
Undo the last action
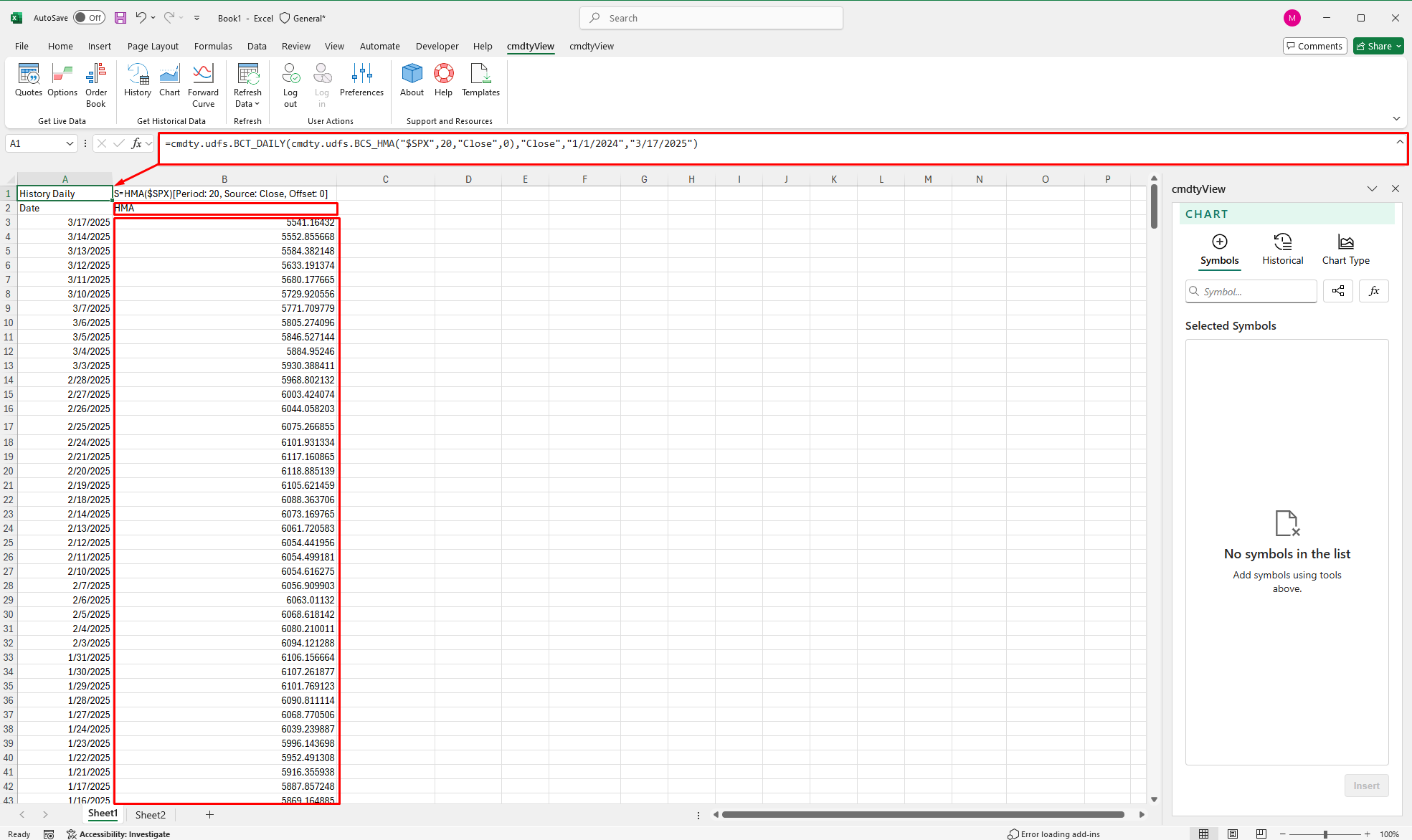[141, 18]
